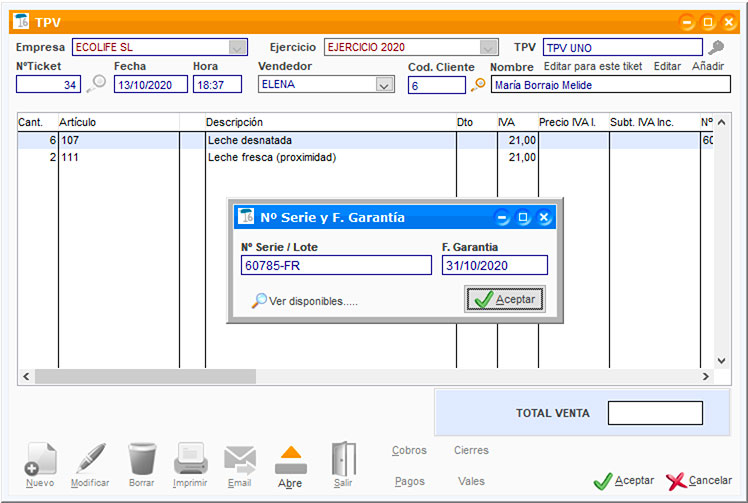Close the Nº Serie y F. Garantía dialog
This screenshot has width=748, height=503.
[544, 218]
